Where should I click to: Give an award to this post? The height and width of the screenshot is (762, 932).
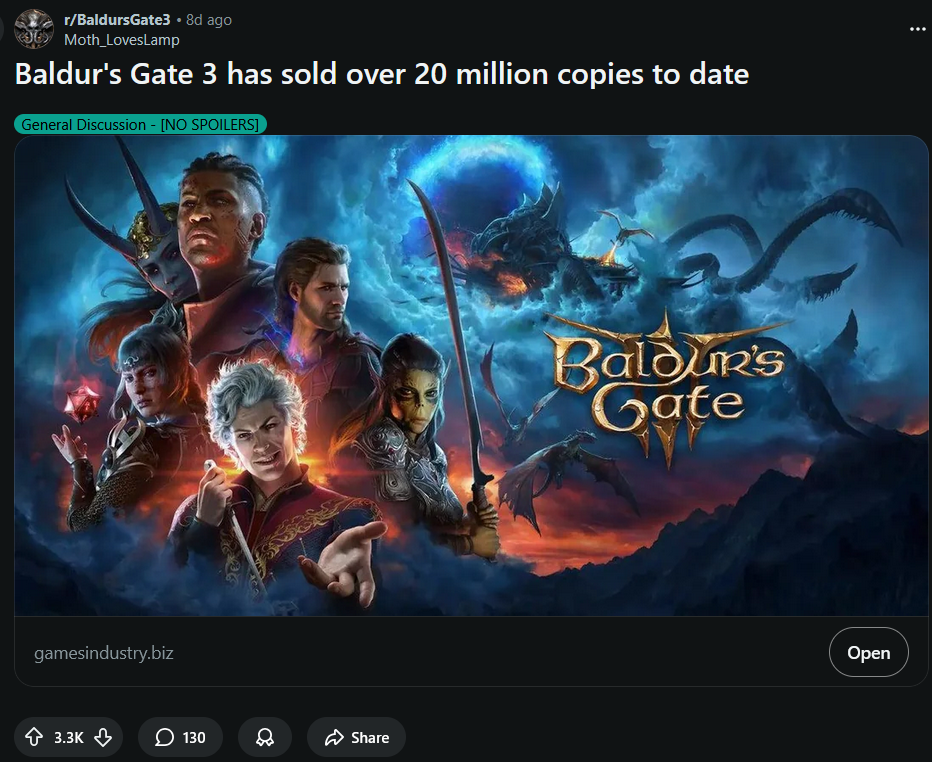pos(265,737)
